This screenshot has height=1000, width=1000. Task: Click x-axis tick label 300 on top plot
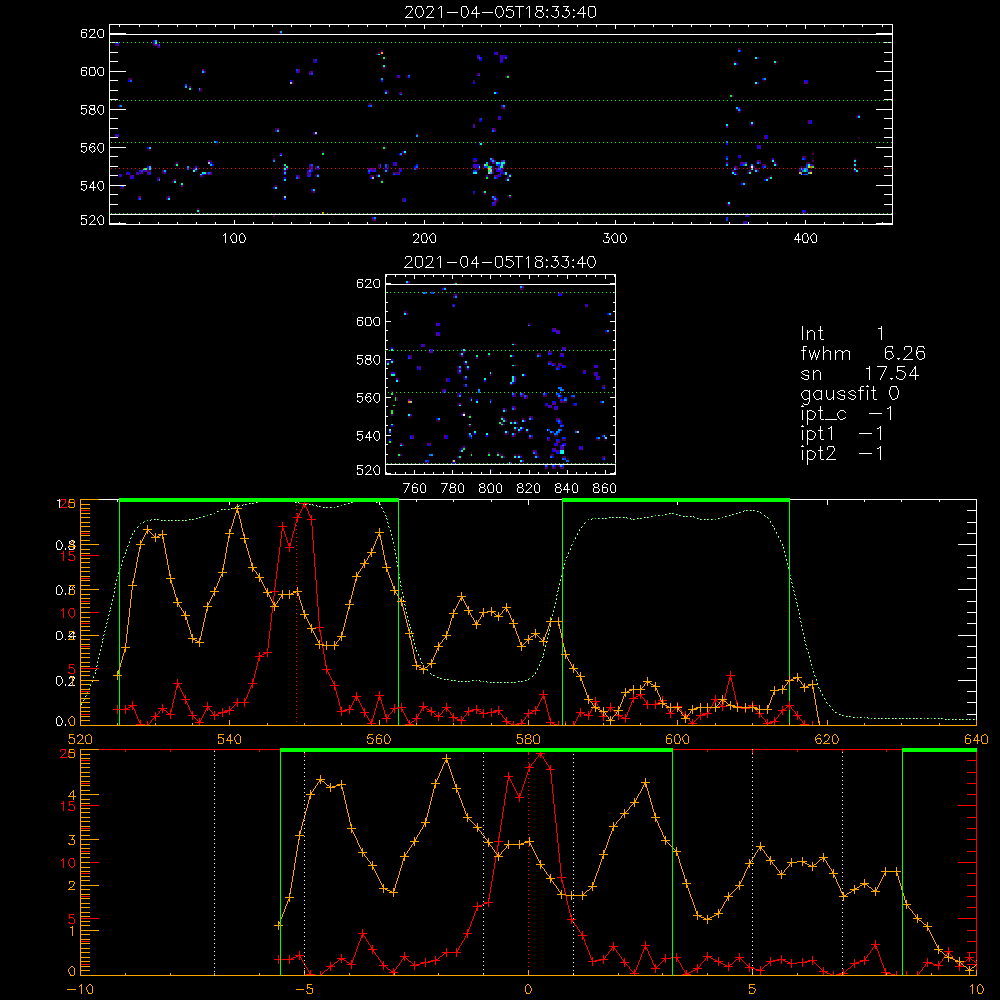[615, 239]
